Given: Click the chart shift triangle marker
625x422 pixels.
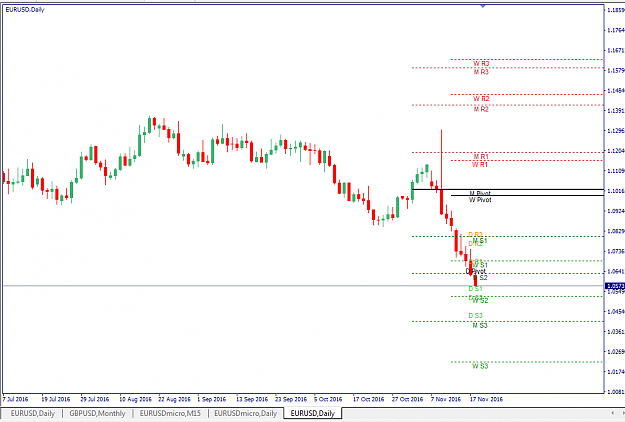Looking at the screenshot, I should pyautogui.click(x=483, y=6).
